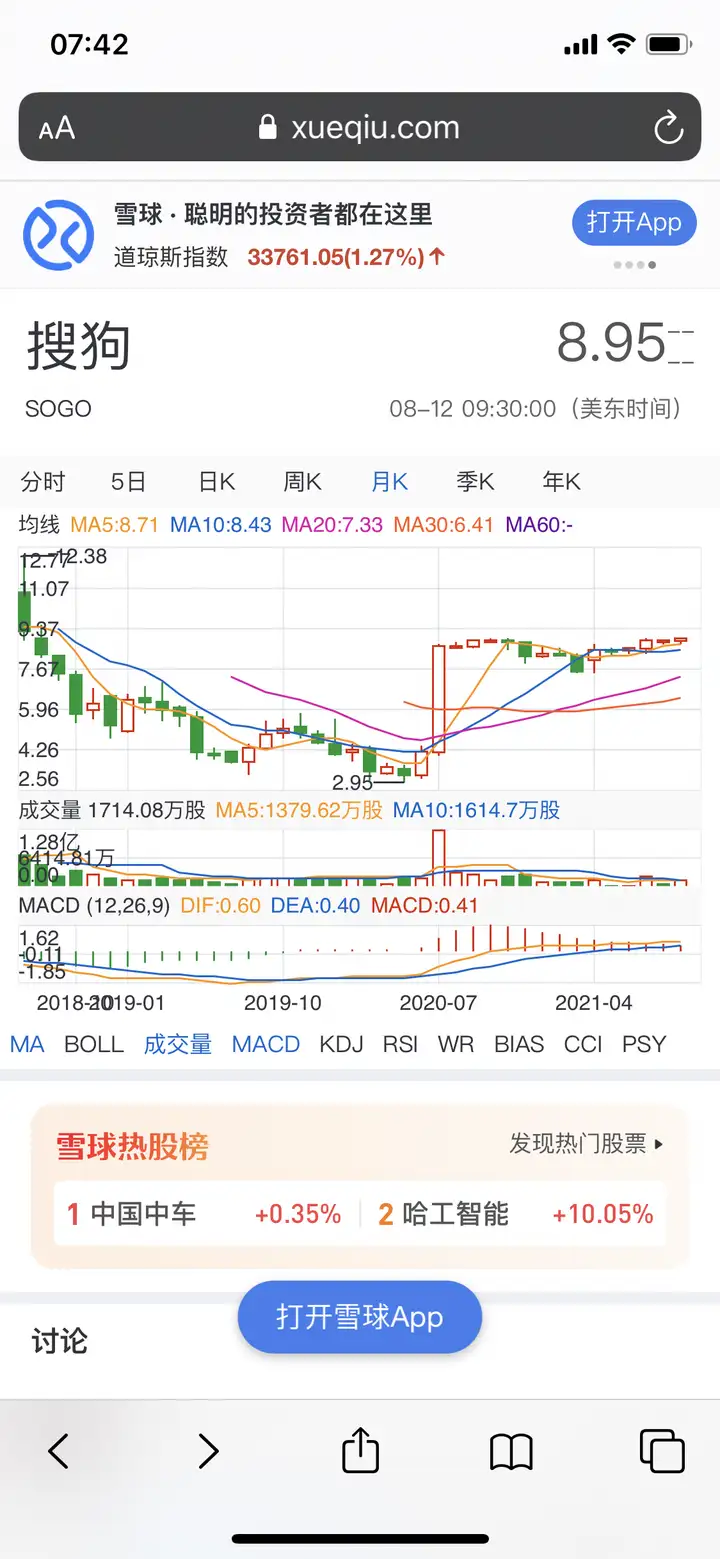Tap the Safari reload icon
Viewport: 720px width, 1559px height.
[x=668, y=128]
